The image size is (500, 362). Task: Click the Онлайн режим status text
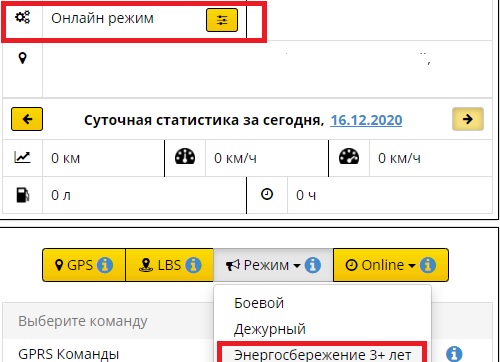click(102, 18)
